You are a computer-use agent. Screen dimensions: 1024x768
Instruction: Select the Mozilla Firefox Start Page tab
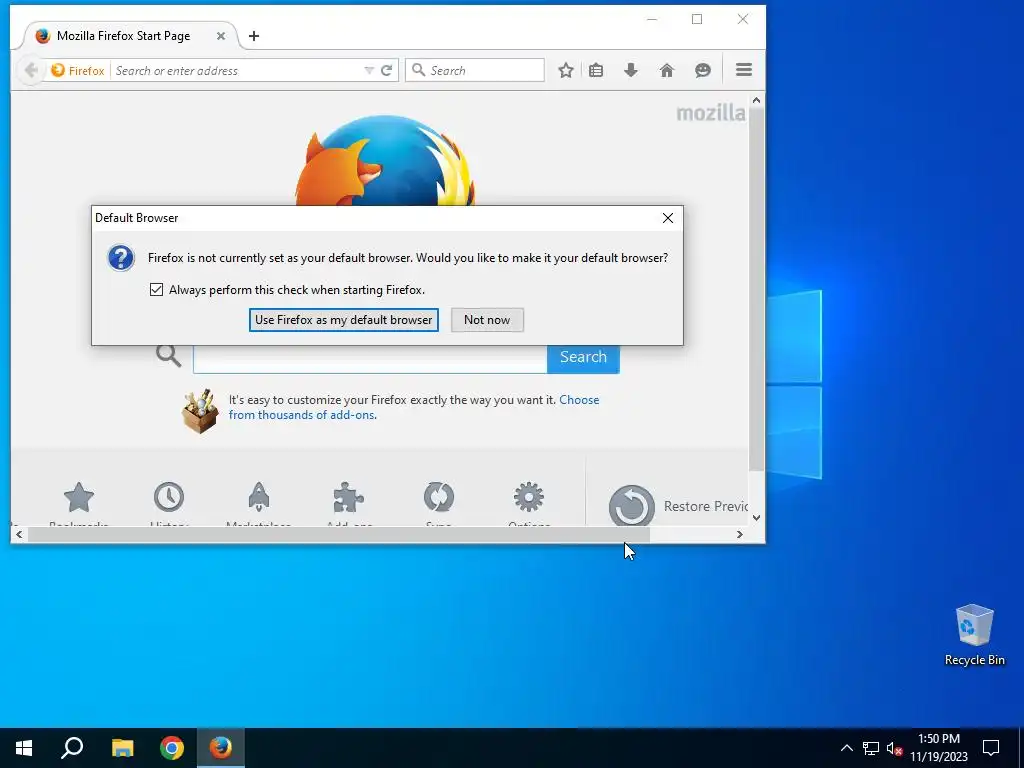coord(131,36)
